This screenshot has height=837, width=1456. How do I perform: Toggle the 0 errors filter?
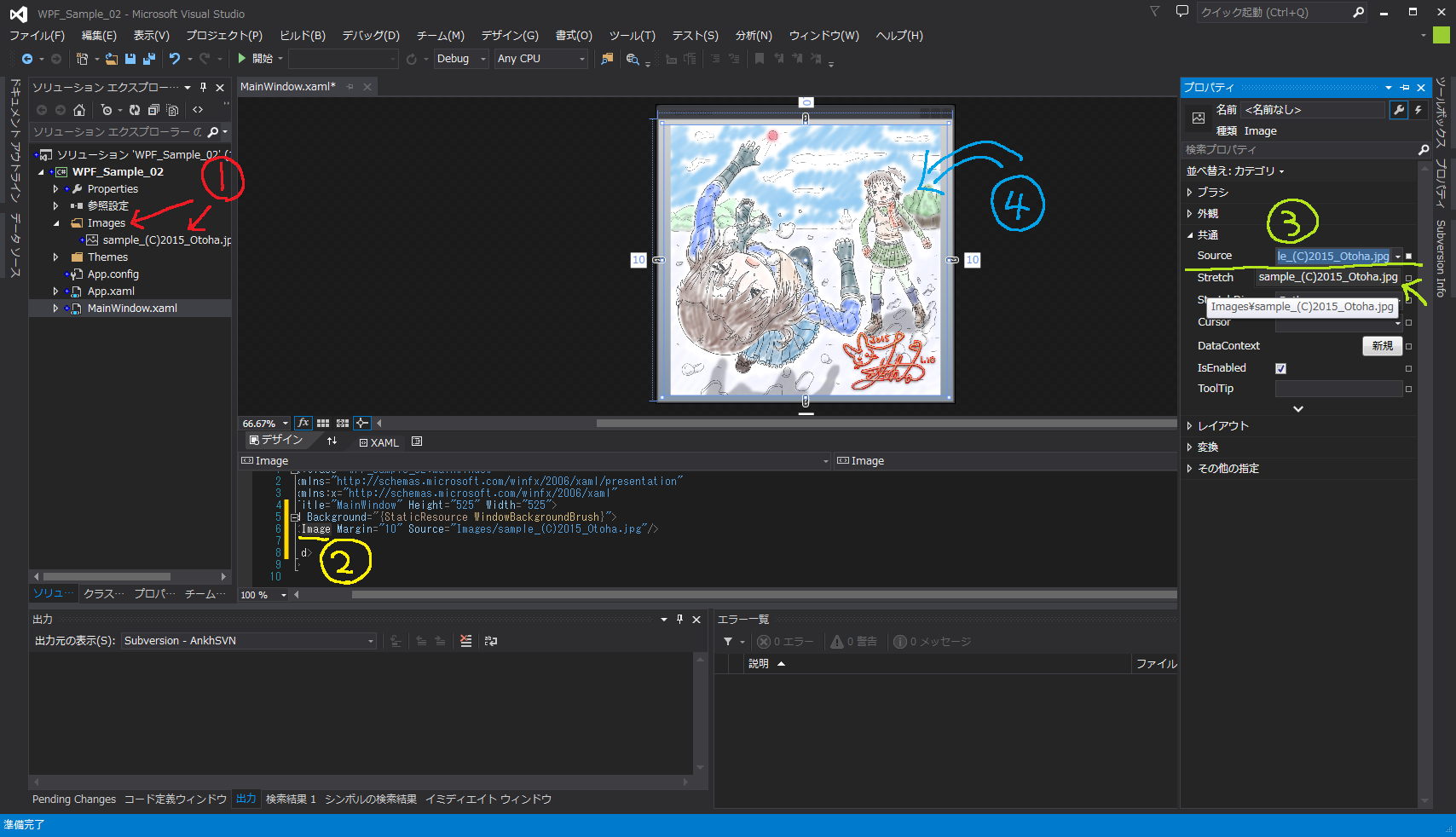click(x=785, y=642)
